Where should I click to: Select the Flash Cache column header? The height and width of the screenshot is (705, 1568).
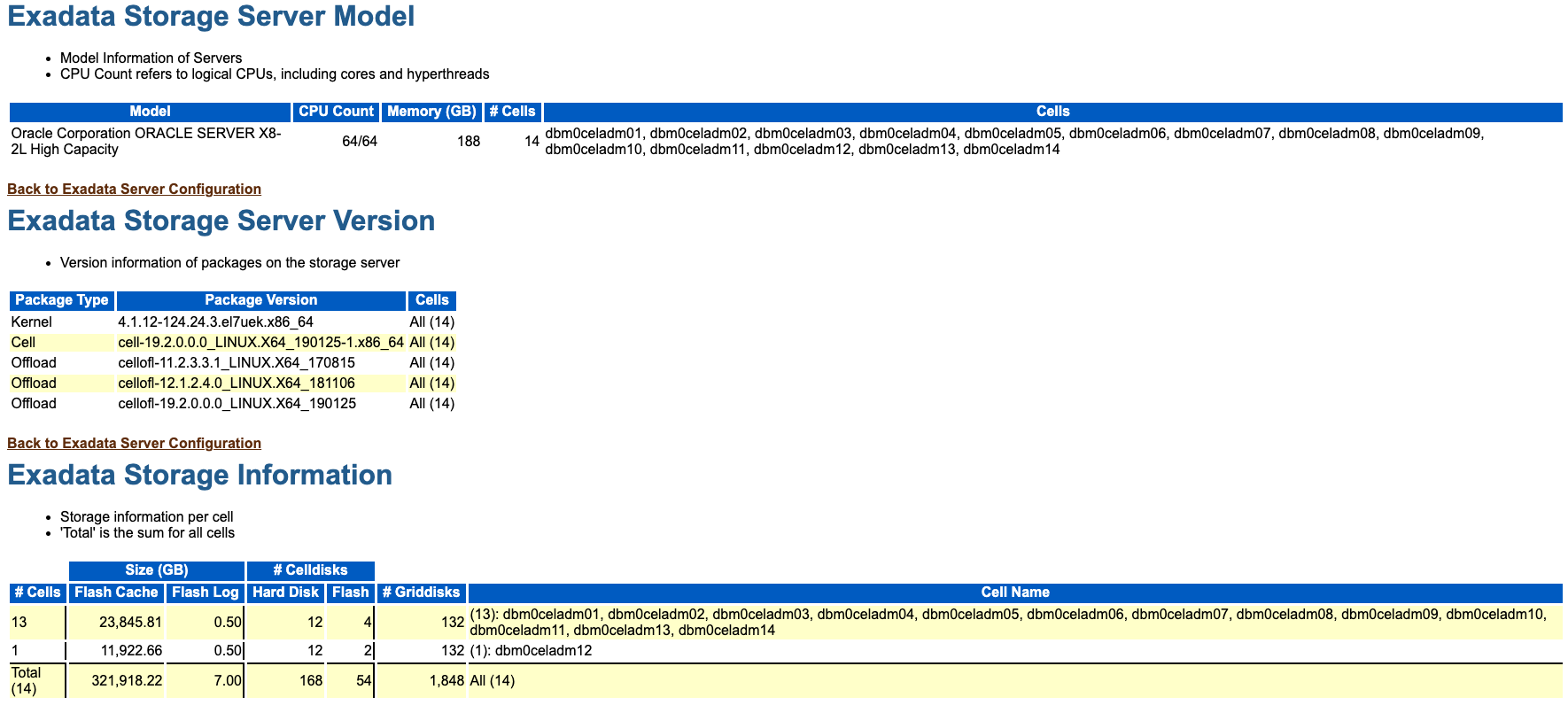point(116,593)
